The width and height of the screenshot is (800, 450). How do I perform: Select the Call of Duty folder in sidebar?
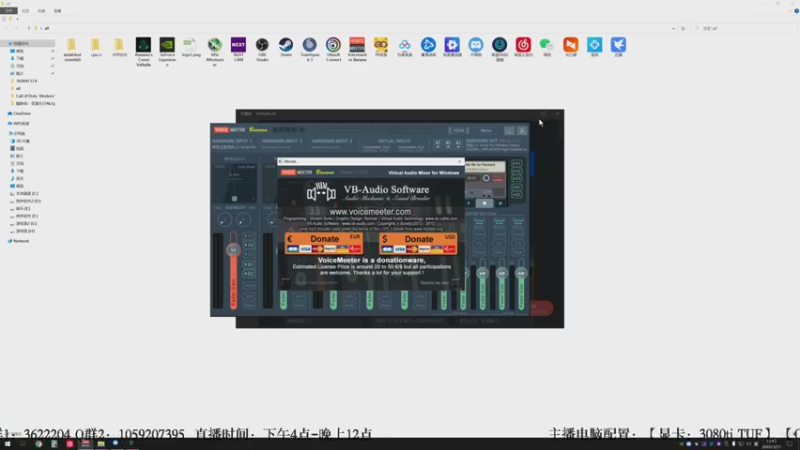pos(31,96)
